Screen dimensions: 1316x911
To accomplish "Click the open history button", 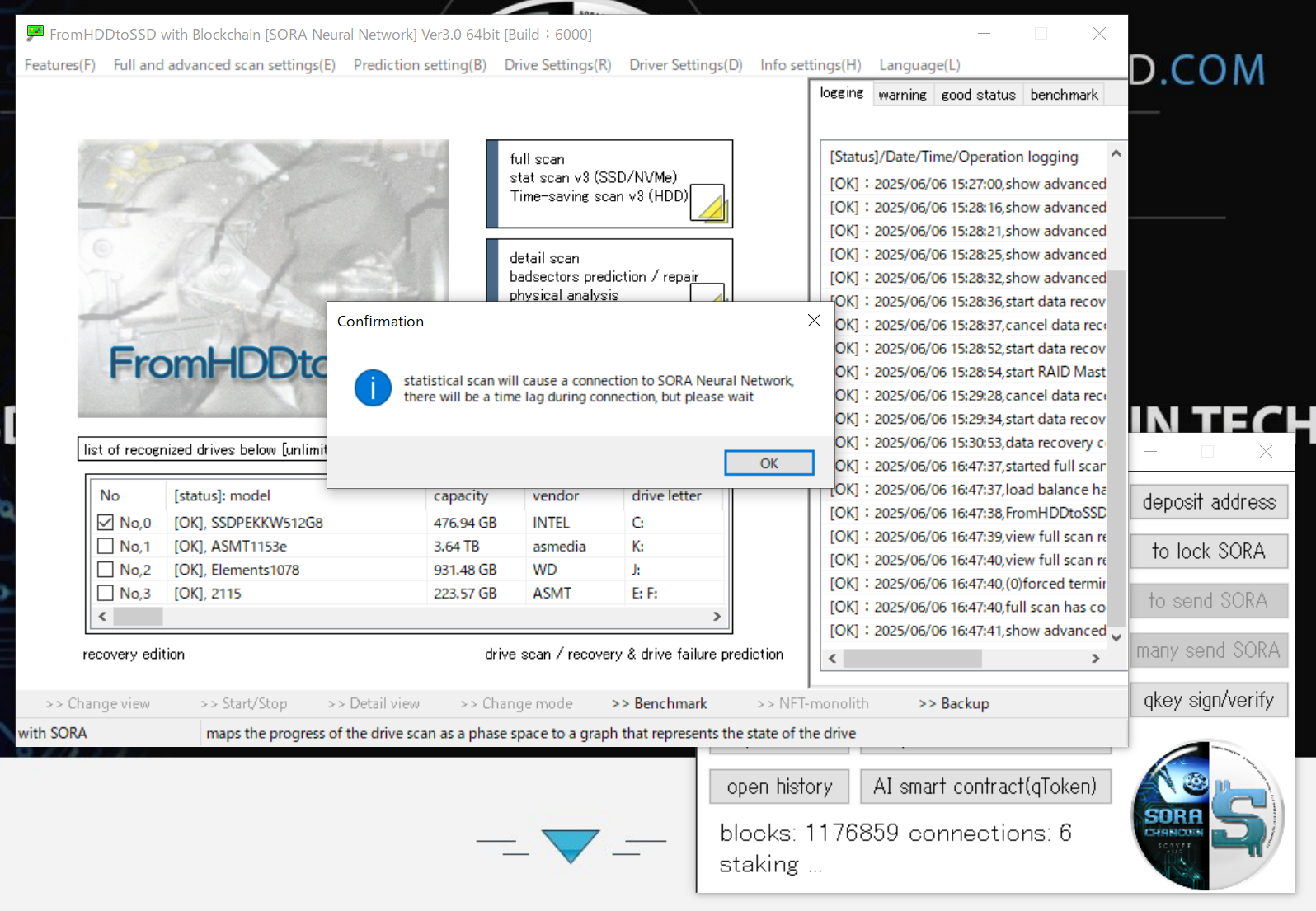I will pyautogui.click(x=779, y=787).
